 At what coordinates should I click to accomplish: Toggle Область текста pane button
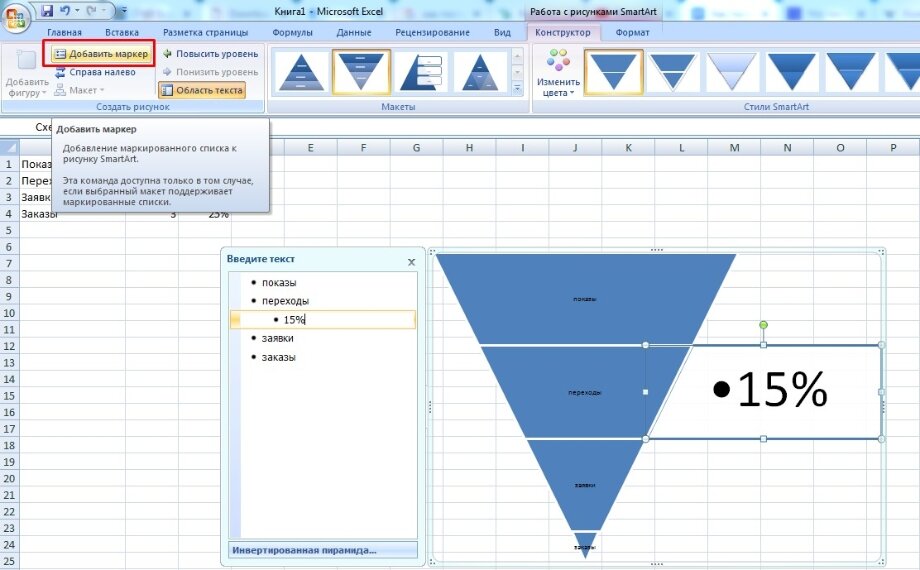202,90
